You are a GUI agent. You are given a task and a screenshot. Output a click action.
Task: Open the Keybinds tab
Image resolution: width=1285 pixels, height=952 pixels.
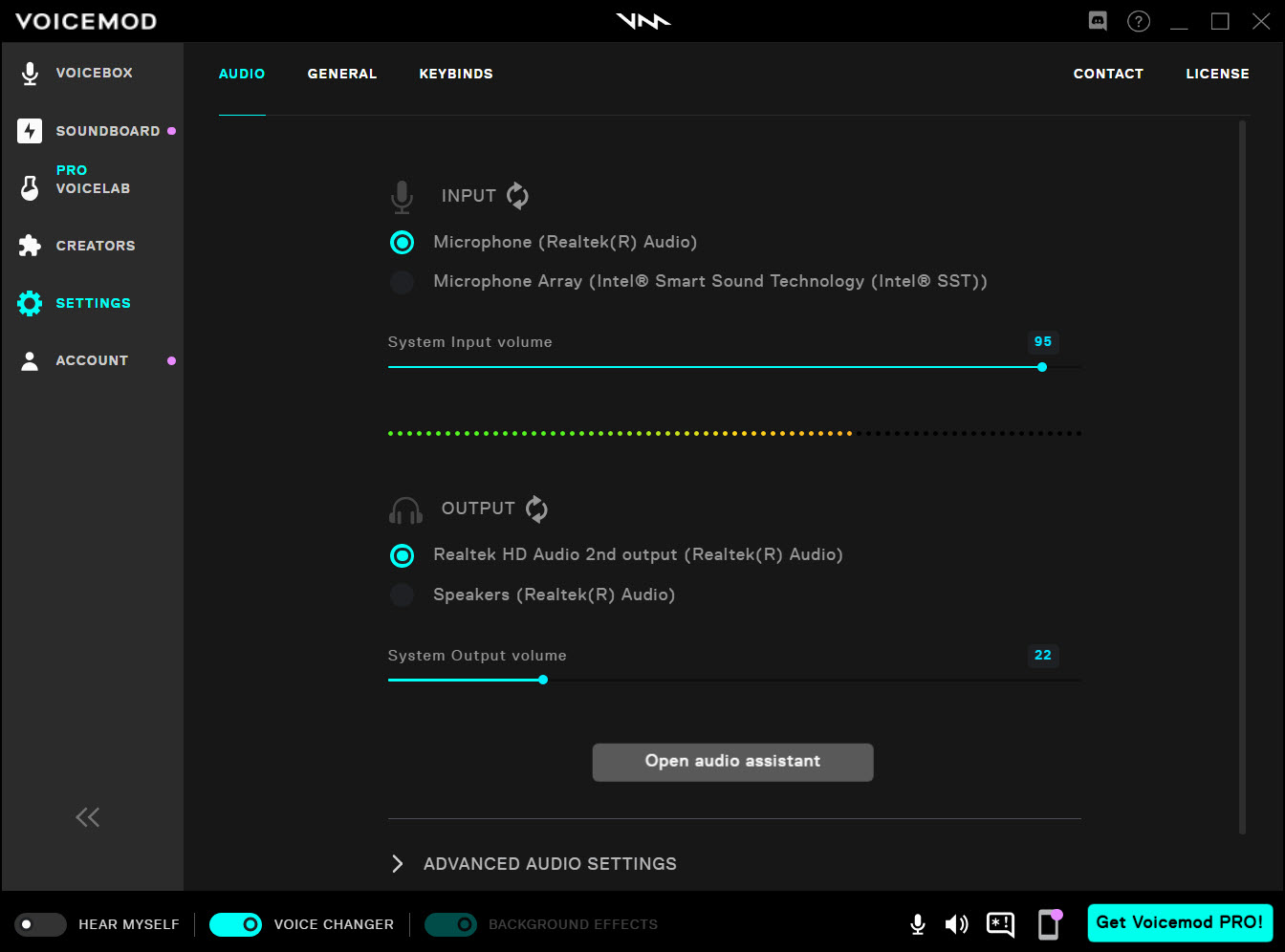pos(455,74)
